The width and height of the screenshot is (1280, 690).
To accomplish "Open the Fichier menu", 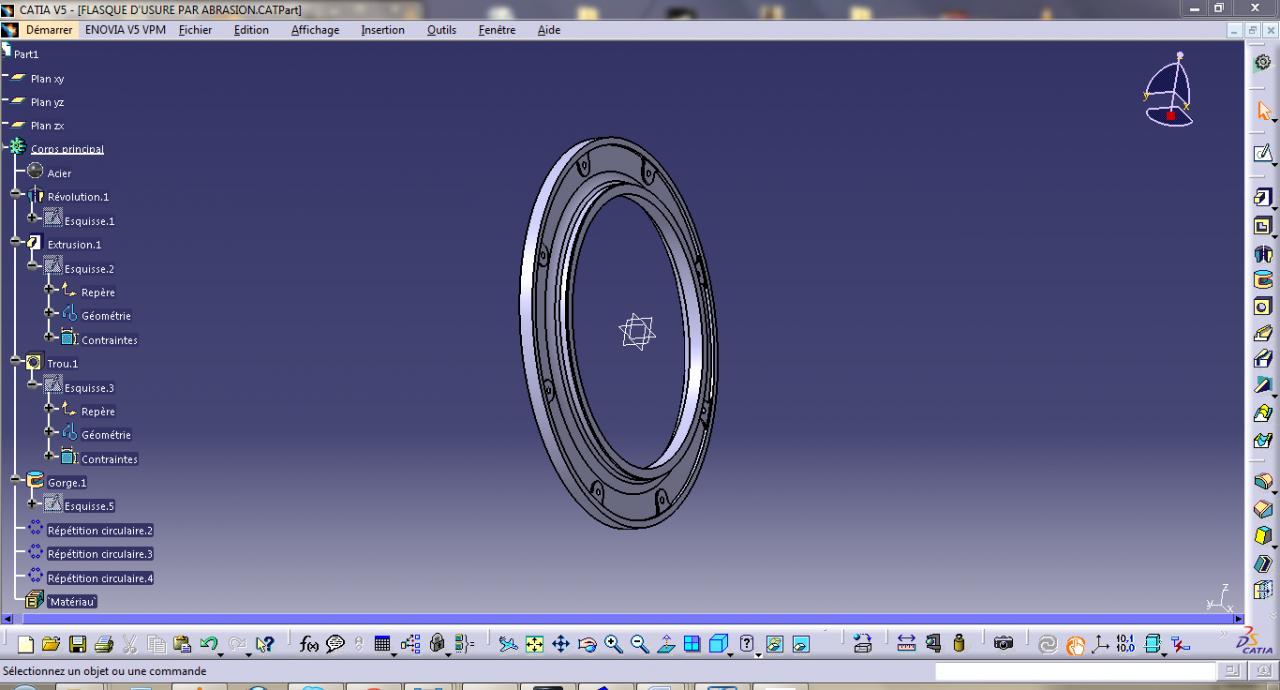I will 195,30.
